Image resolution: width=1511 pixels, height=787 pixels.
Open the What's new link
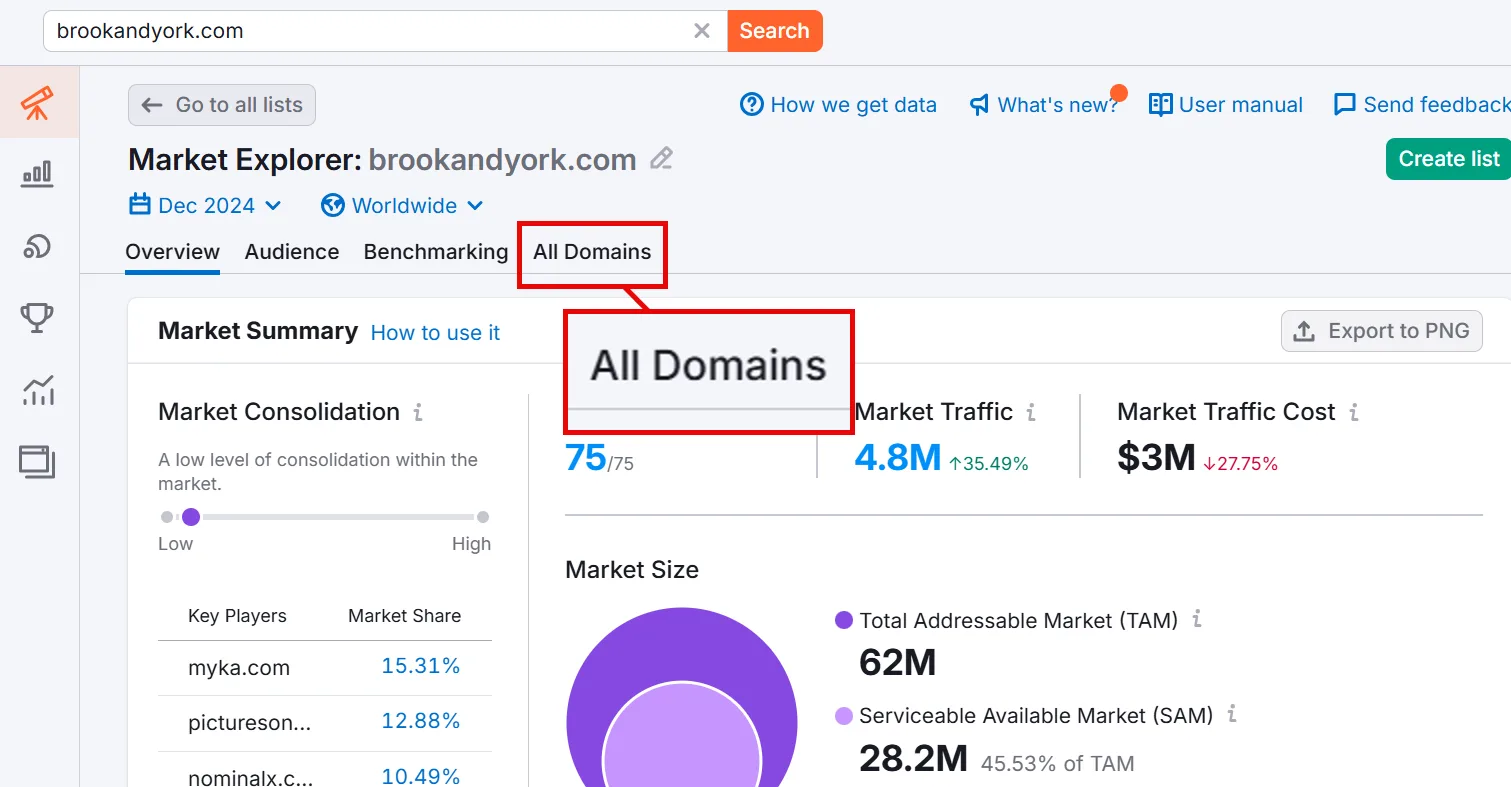(1044, 105)
